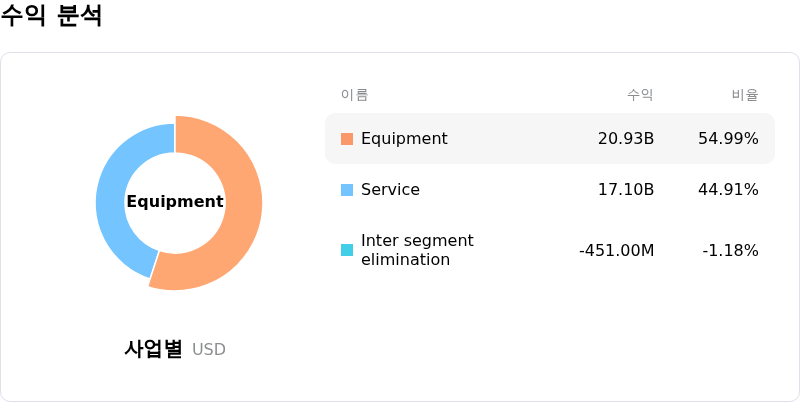Click the 54.99% ratio value
Screen dimensions: 800x402
(729, 139)
